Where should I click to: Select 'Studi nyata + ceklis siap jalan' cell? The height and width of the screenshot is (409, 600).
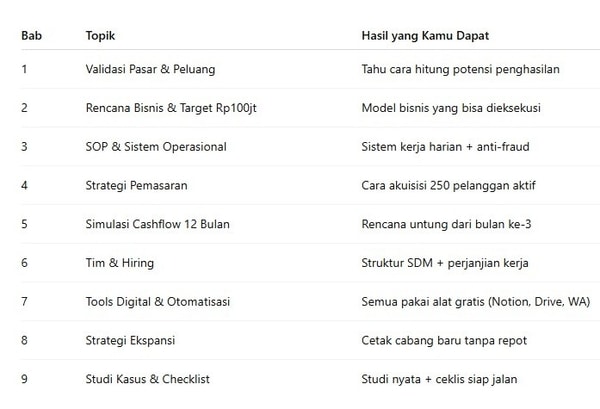click(x=439, y=379)
